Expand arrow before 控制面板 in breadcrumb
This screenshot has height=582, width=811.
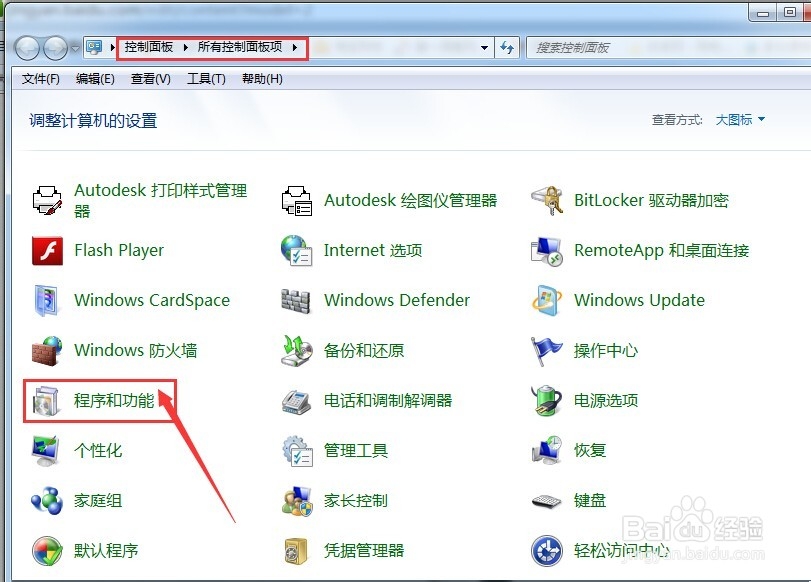click(x=112, y=48)
